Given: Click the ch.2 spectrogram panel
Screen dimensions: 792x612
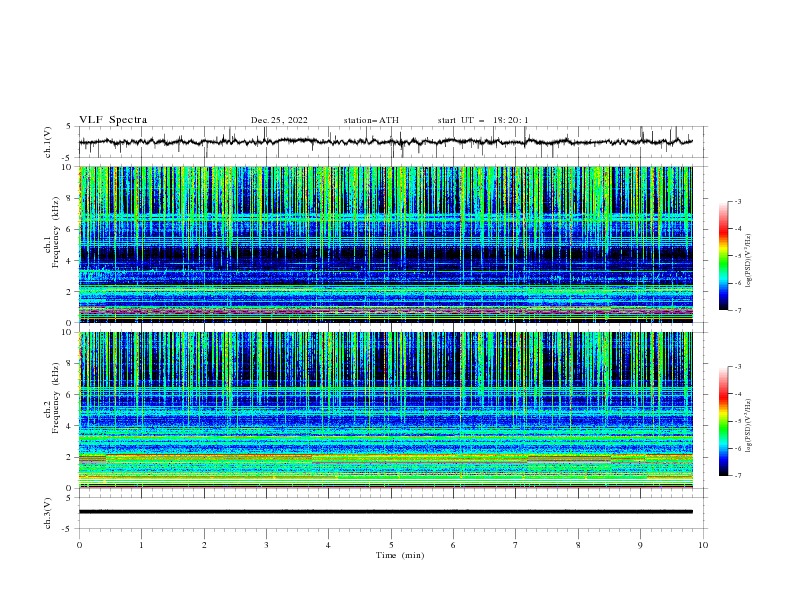Looking at the screenshot, I should pyautogui.click(x=386, y=410).
